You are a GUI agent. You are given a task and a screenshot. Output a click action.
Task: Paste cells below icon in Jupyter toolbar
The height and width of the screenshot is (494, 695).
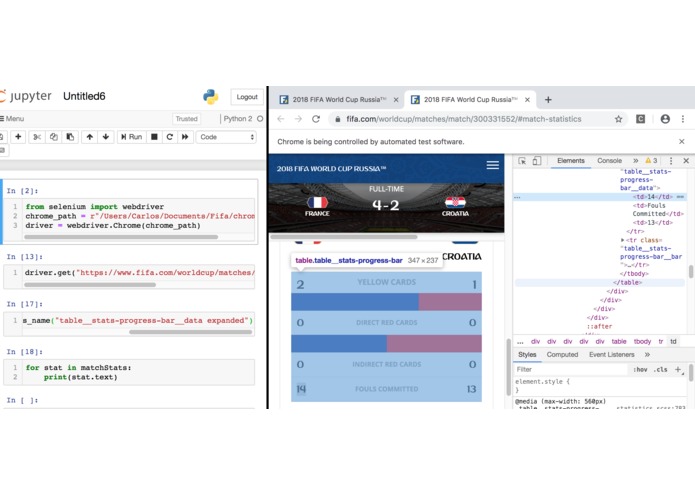(x=70, y=137)
